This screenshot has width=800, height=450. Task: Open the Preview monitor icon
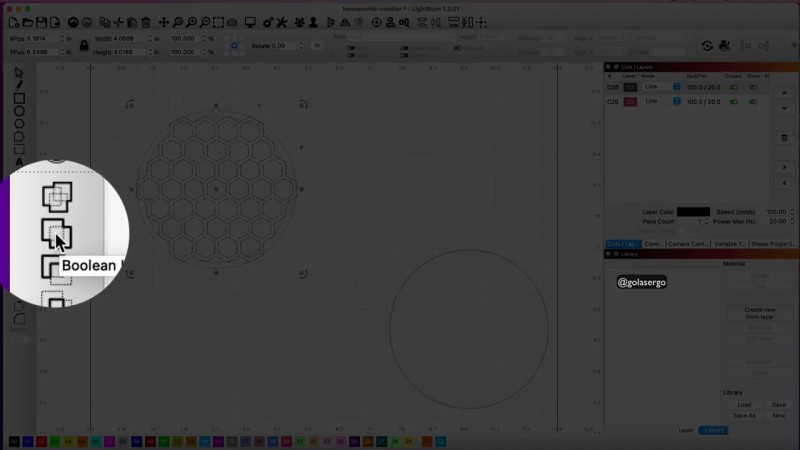tap(250, 22)
